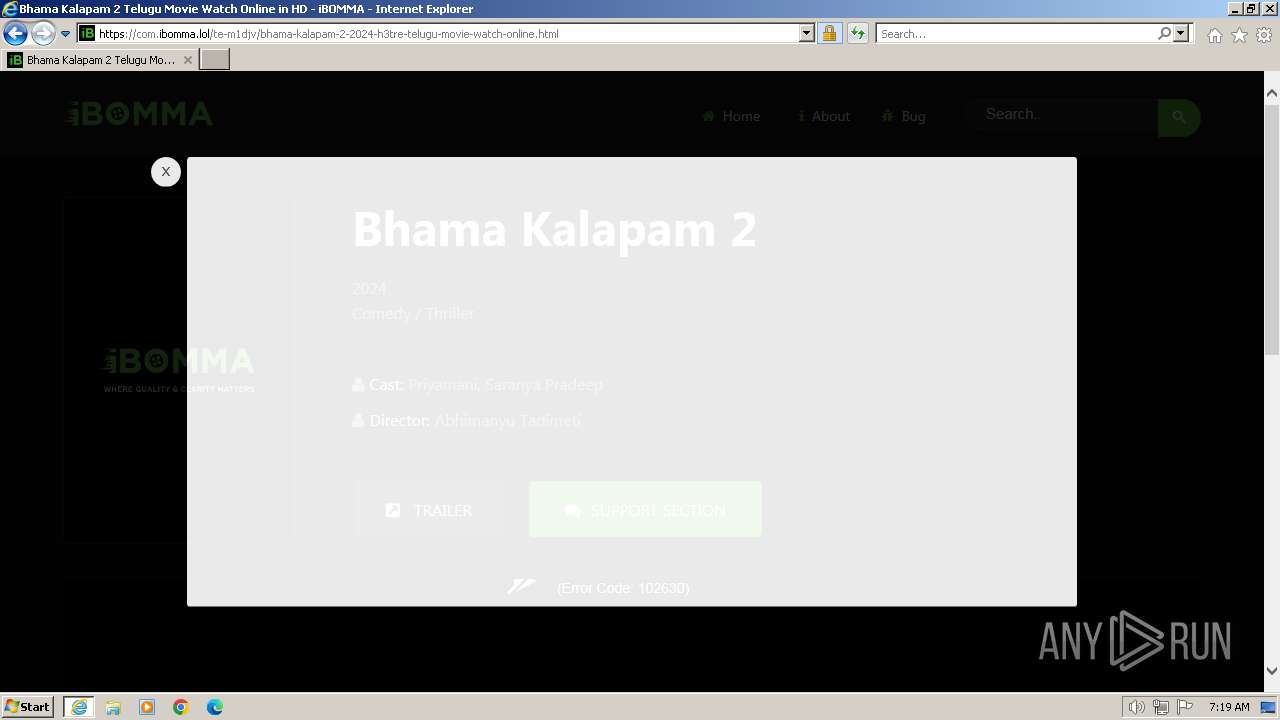1280x720 pixels.
Task: Click the volume speaker tray icon
Action: (x=1137, y=707)
